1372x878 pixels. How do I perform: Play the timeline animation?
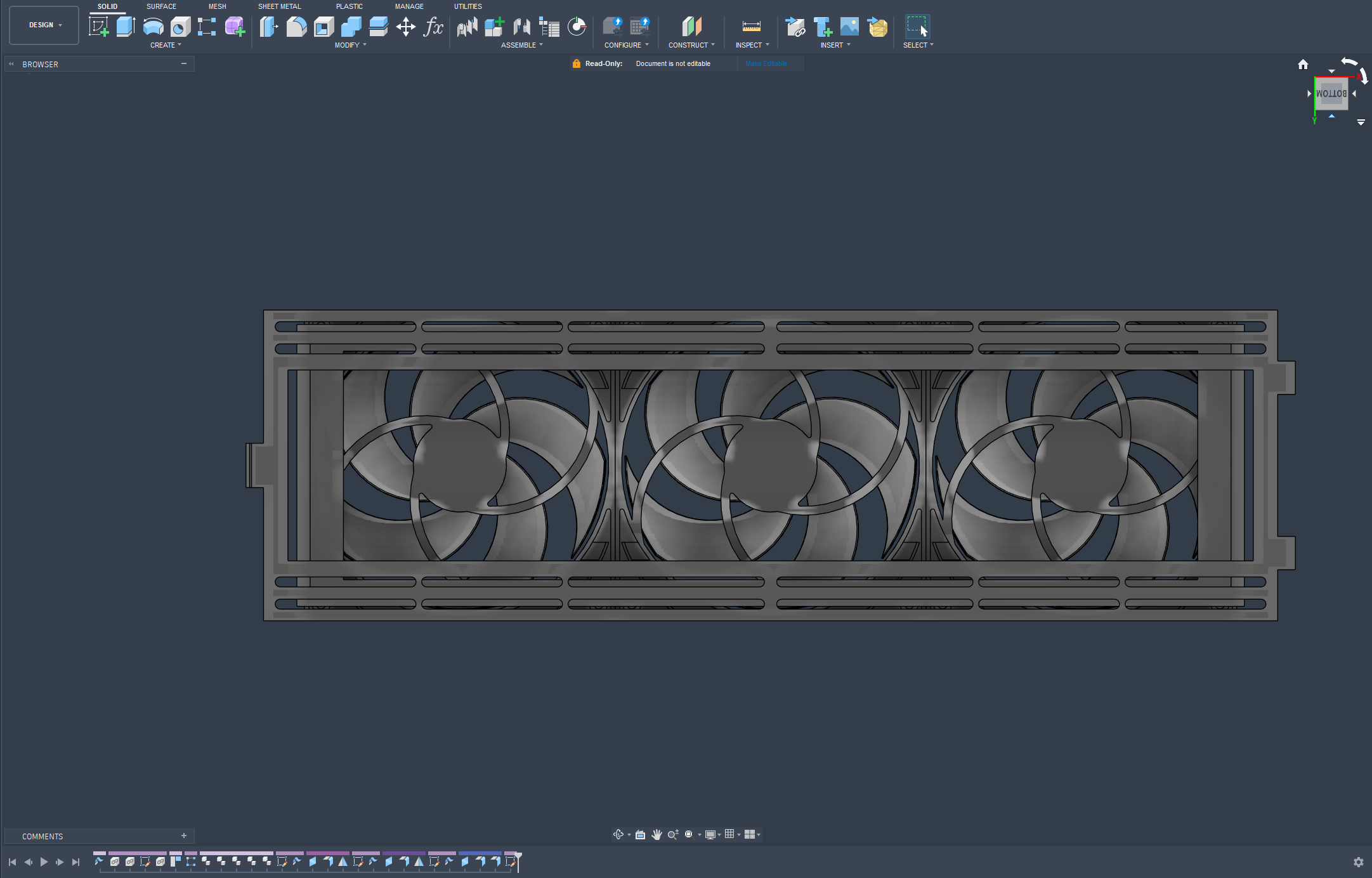click(x=44, y=862)
